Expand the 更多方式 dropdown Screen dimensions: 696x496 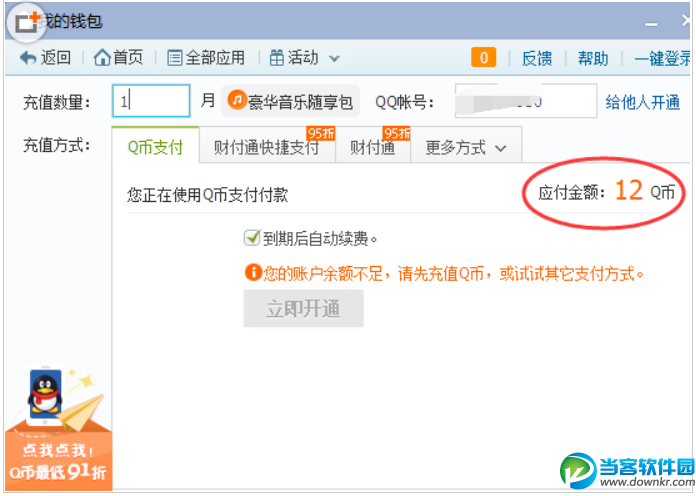tap(466, 147)
